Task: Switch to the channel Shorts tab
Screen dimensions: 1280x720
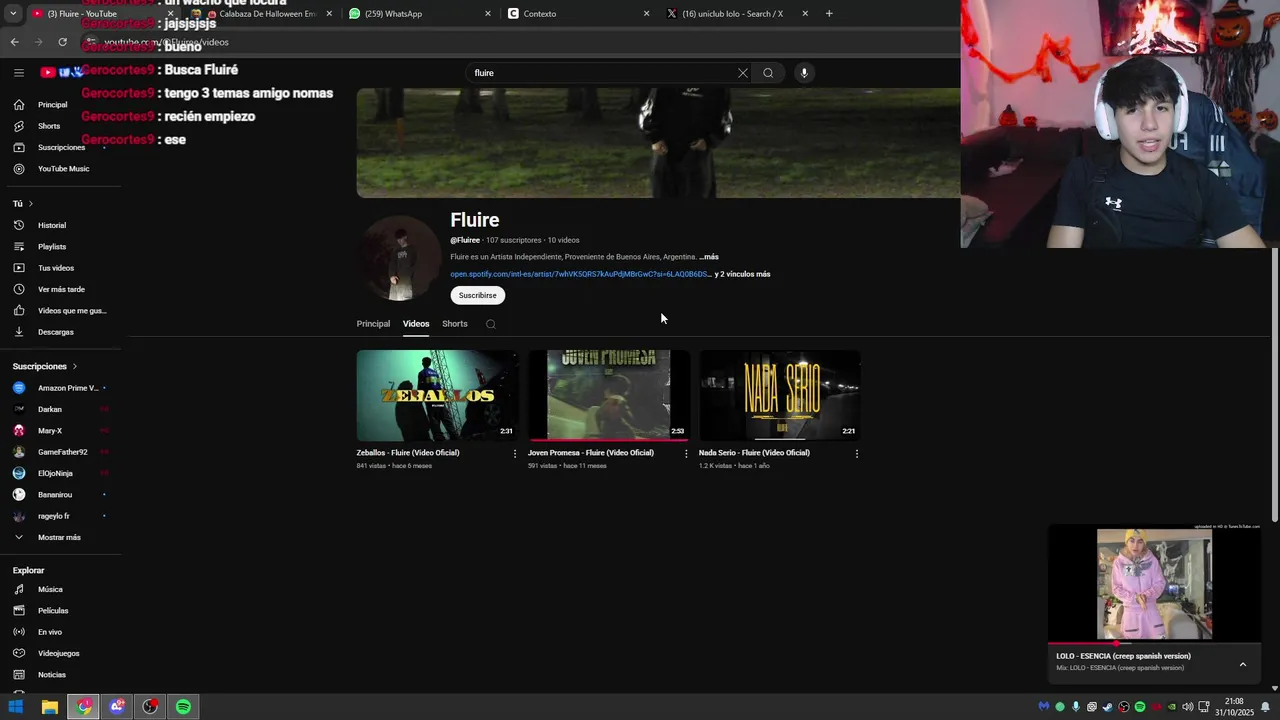Action: click(x=455, y=324)
